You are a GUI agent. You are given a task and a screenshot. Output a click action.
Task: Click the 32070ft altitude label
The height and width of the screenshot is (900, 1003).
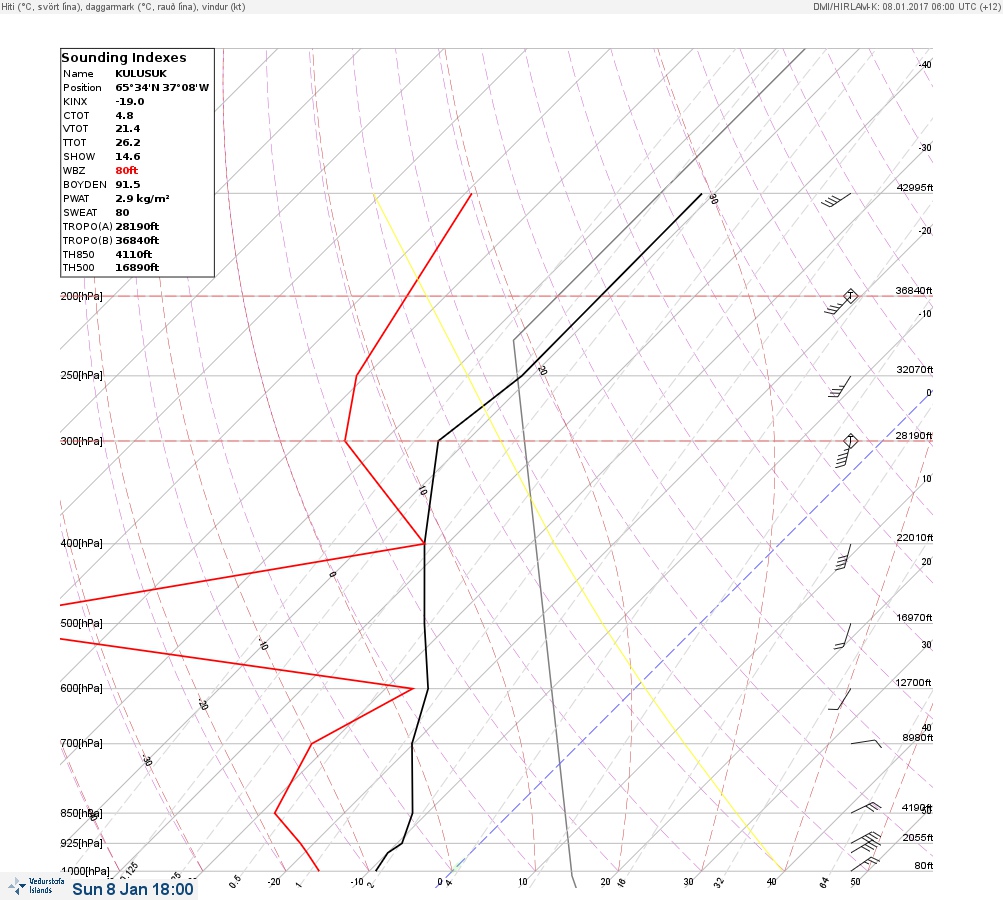(x=915, y=370)
